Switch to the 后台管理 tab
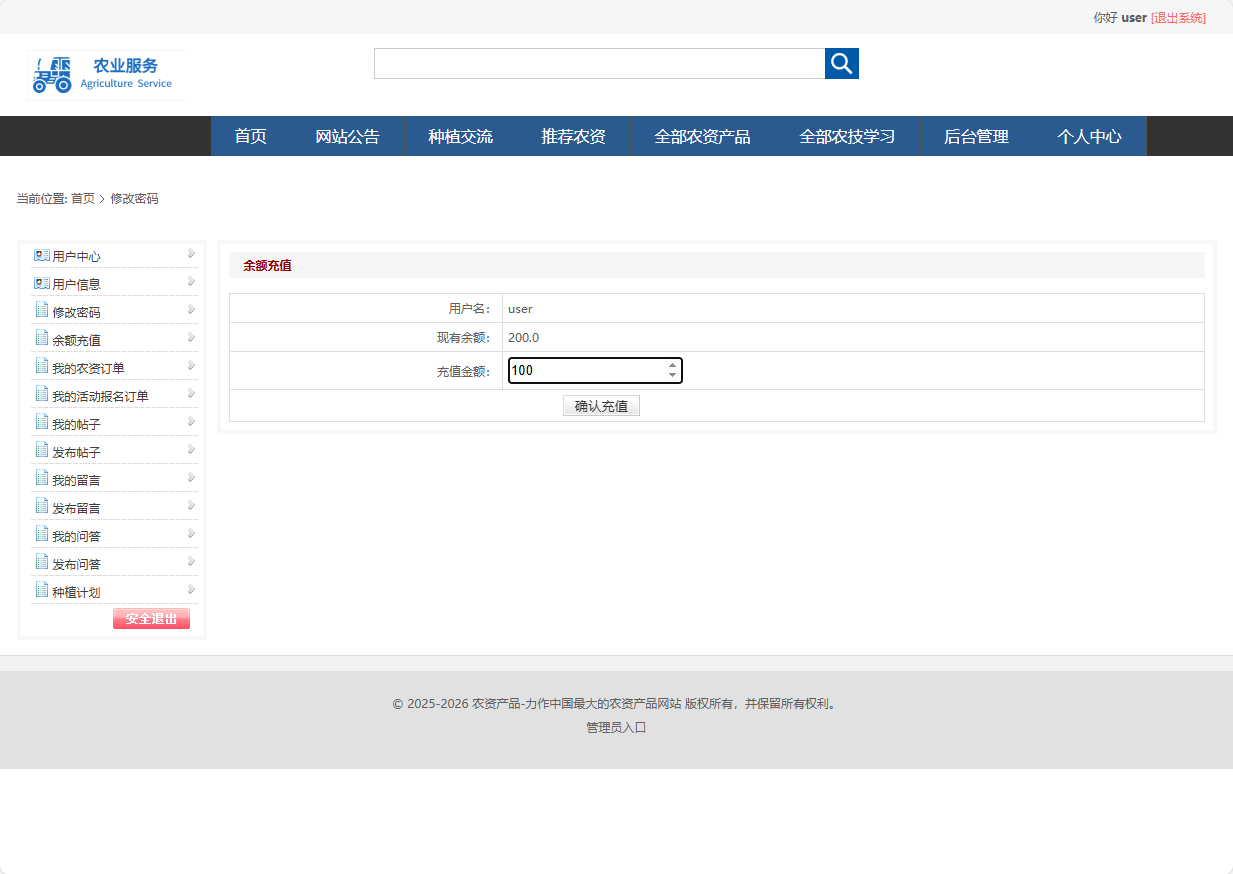 [x=977, y=136]
